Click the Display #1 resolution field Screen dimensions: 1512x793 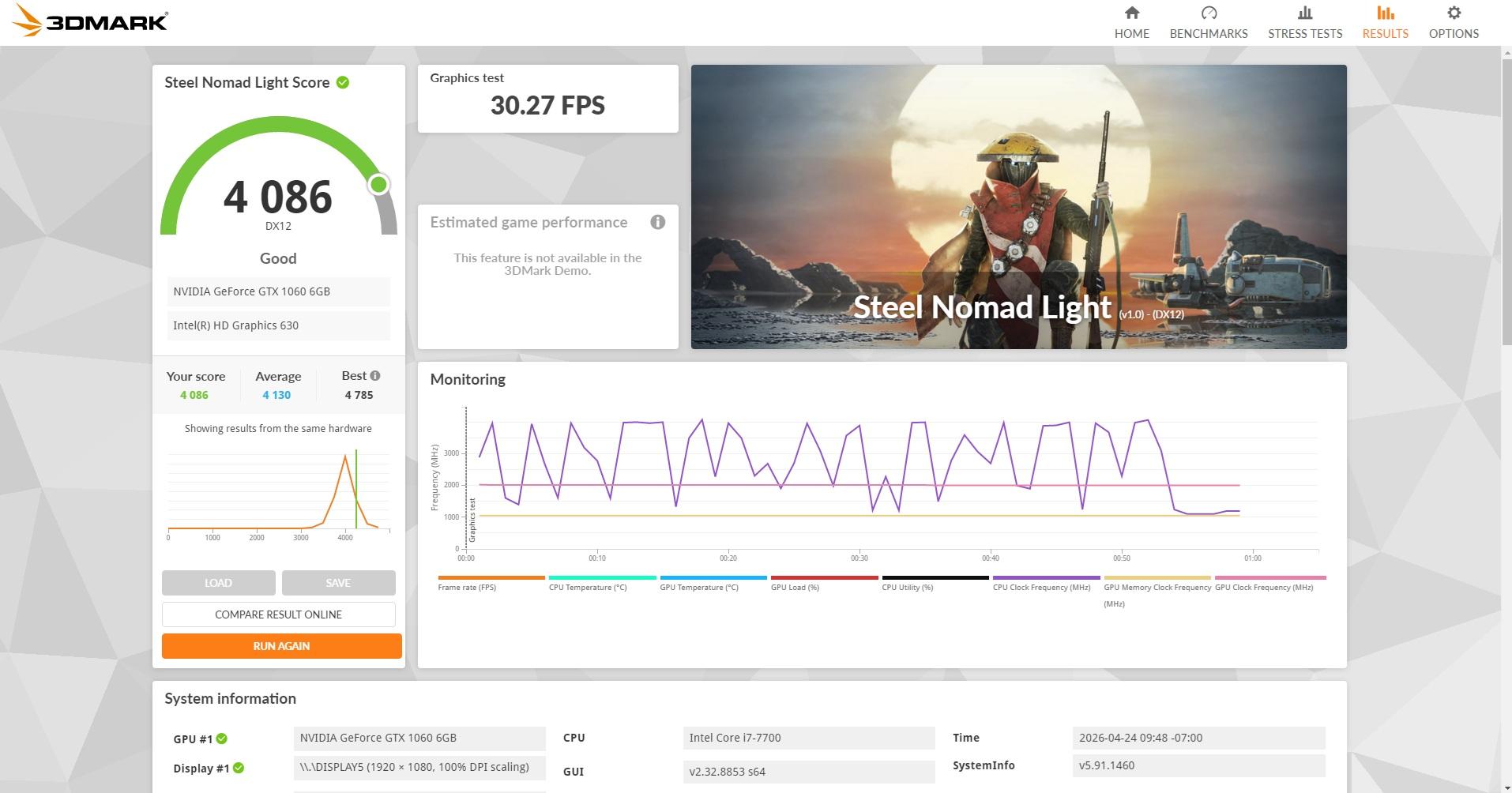click(419, 768)
